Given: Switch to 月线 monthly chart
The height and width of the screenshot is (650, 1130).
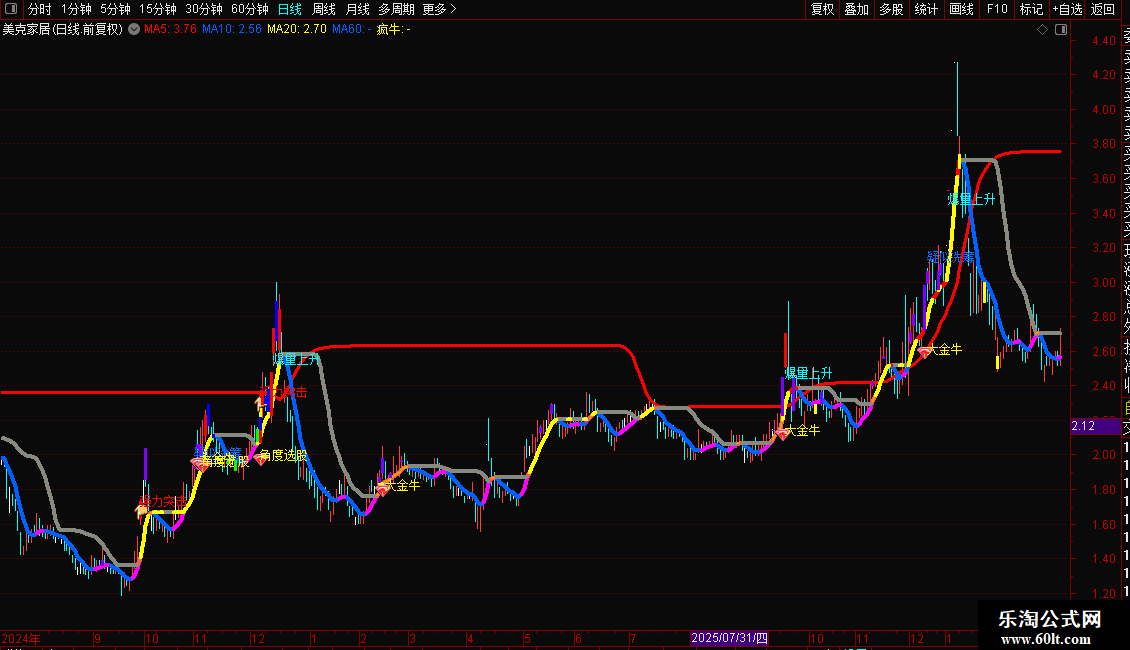Looking at the screenshot, I should [357, 9].
